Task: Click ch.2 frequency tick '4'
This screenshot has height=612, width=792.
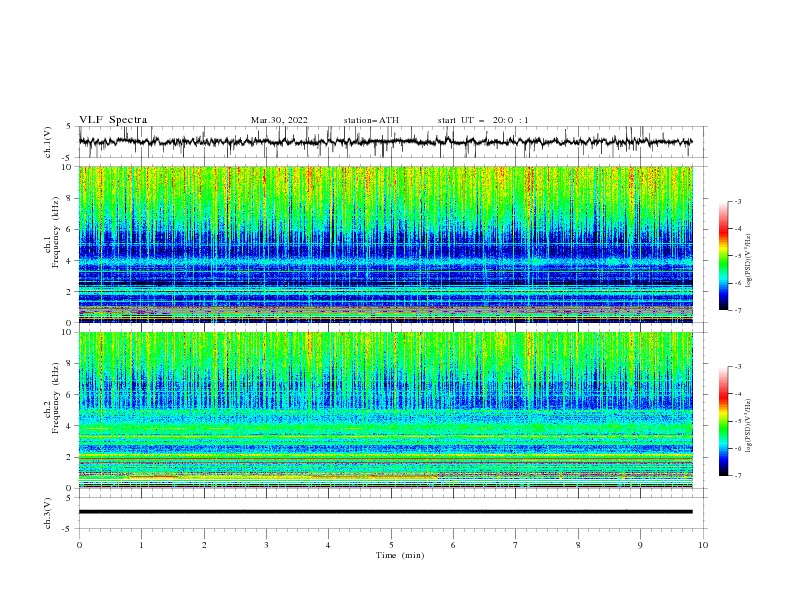Action: [x=71, y=426]
